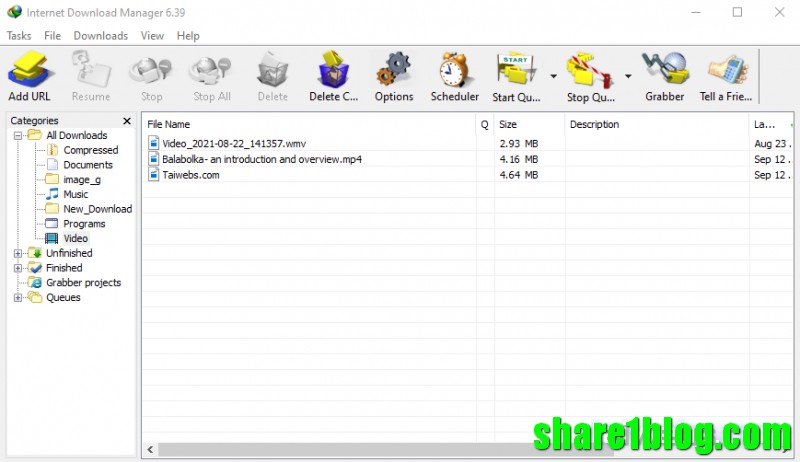Click the Stop Queue icon

point(590,69)
